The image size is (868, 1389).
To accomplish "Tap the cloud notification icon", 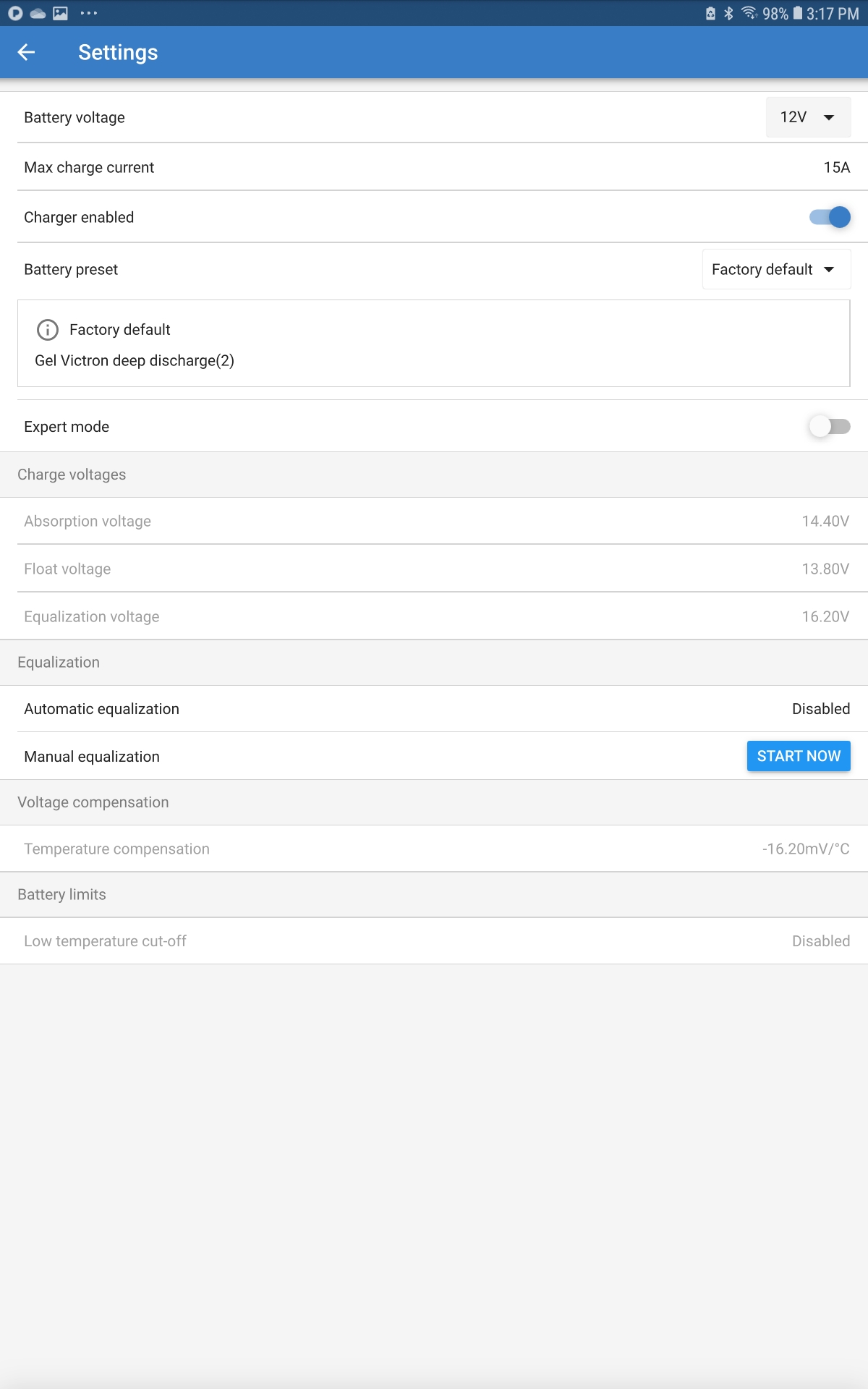I will 38,13.
